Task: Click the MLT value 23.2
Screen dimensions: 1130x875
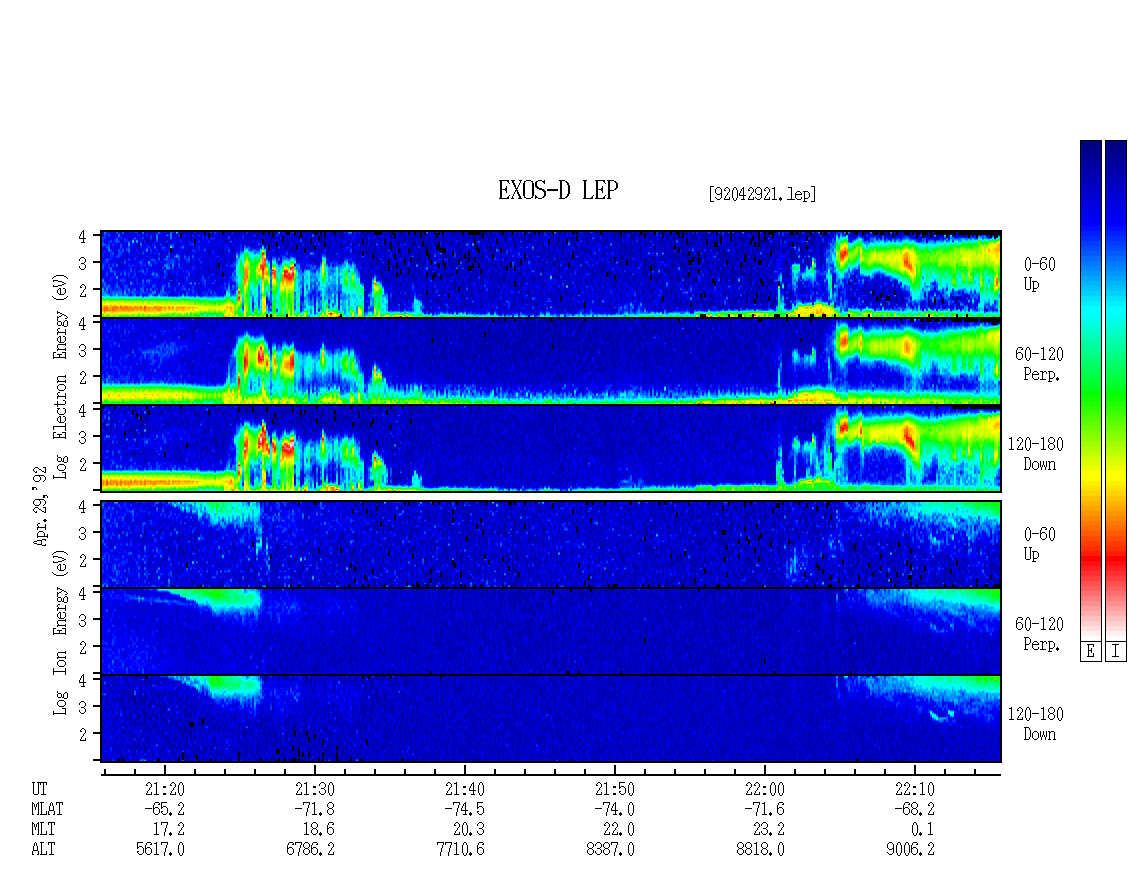Action: (x=768, y=830)
